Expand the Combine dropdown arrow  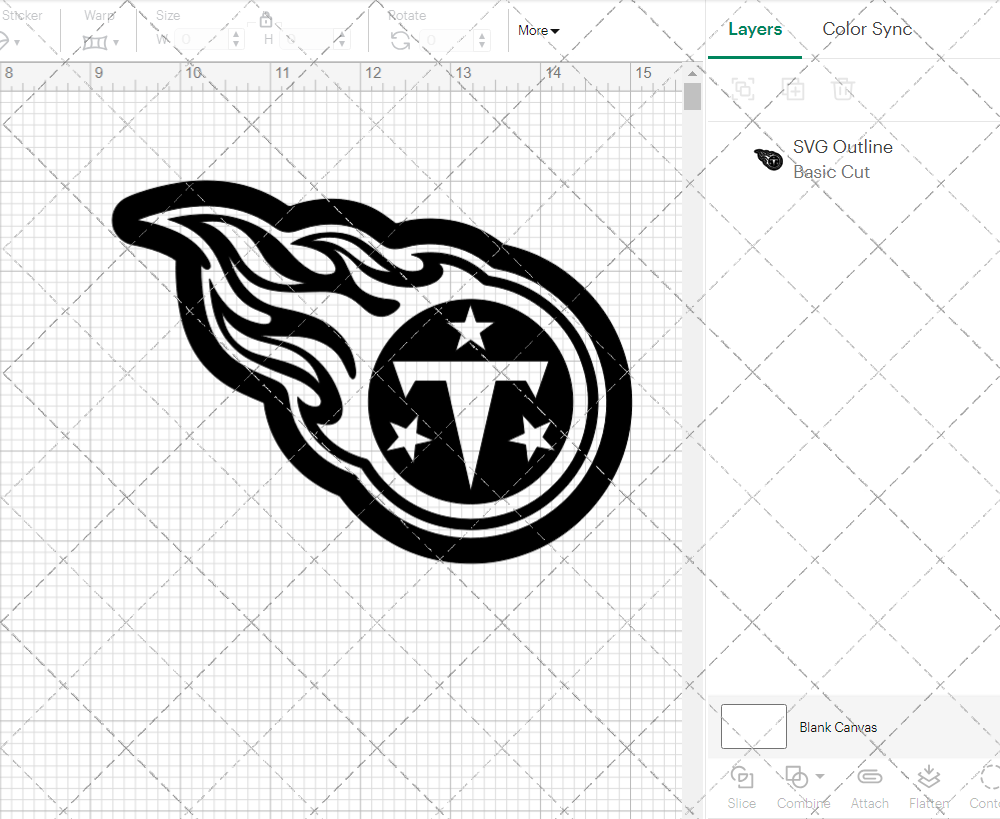tap(820, 776)
